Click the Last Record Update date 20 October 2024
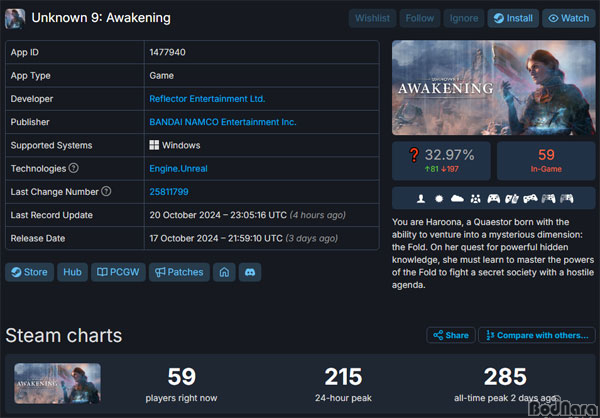Viewport: 600px width, 418px height. [218, 215]
